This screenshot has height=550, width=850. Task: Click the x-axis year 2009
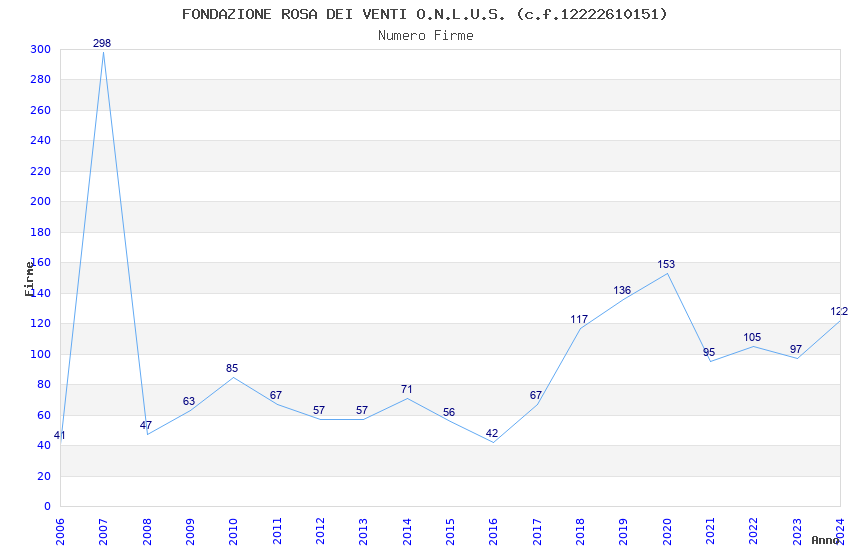point(190,531)
